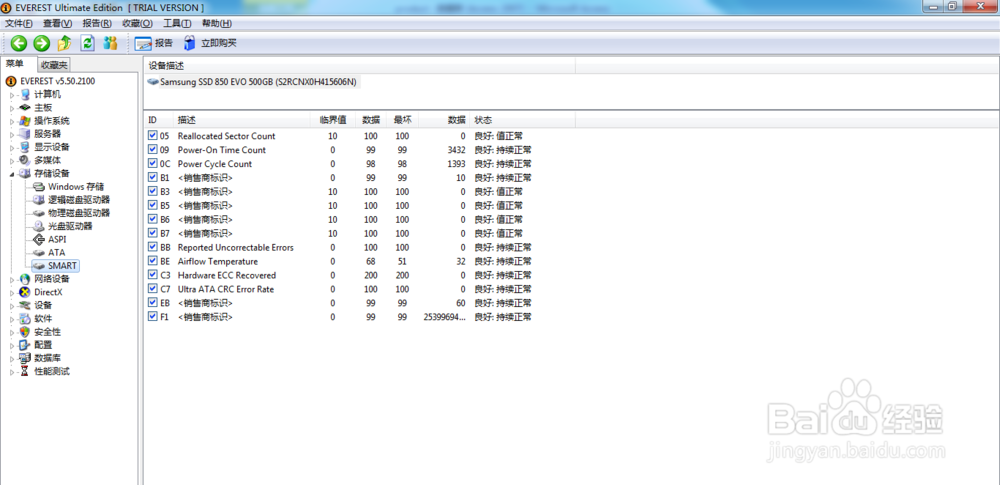The image size is (1000, 485).
Task: Click the 立即购买 buy now button
Action: pos(210,43)
